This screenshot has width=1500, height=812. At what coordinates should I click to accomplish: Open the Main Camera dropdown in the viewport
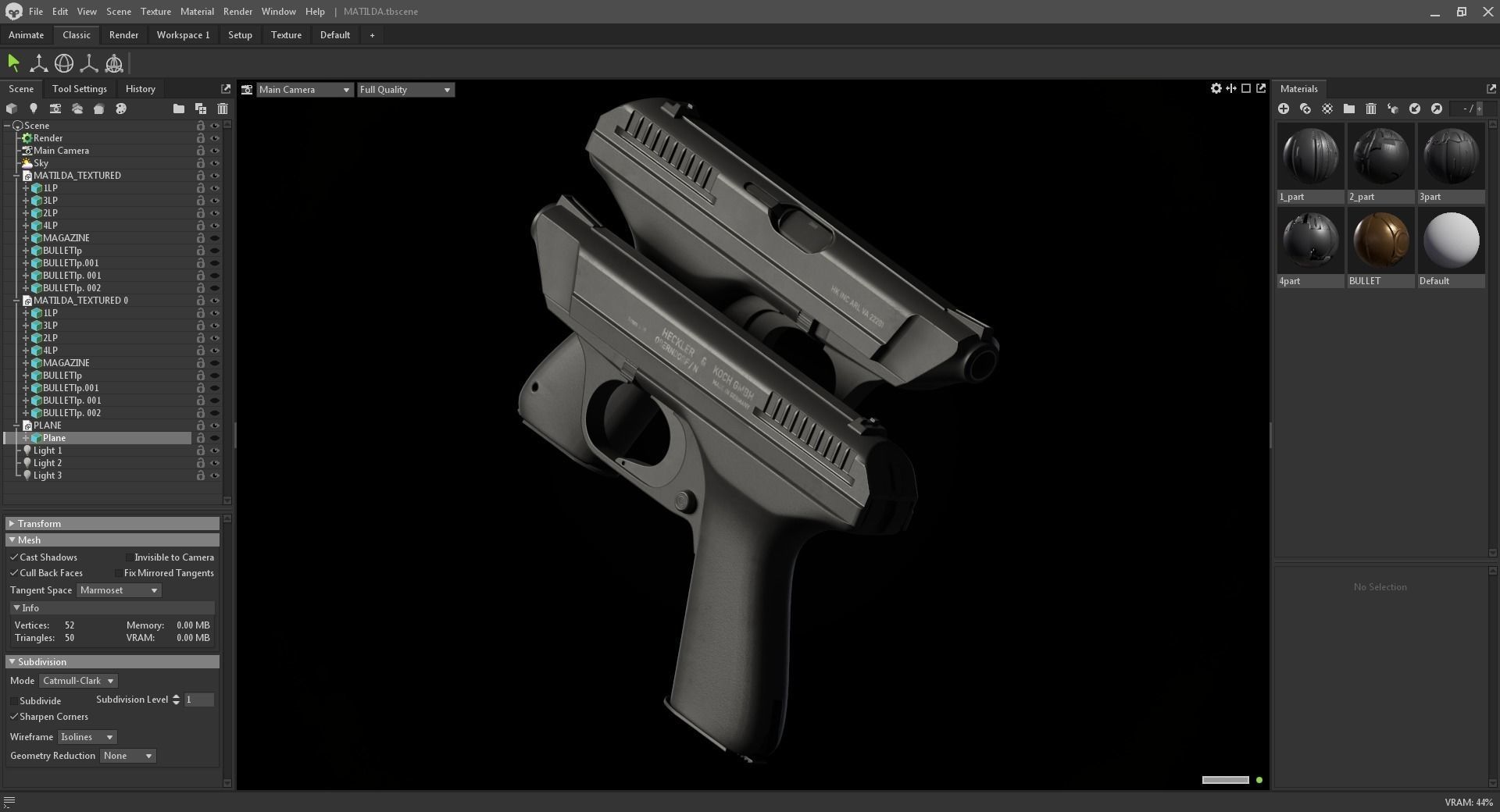click(x=304, y=90)
